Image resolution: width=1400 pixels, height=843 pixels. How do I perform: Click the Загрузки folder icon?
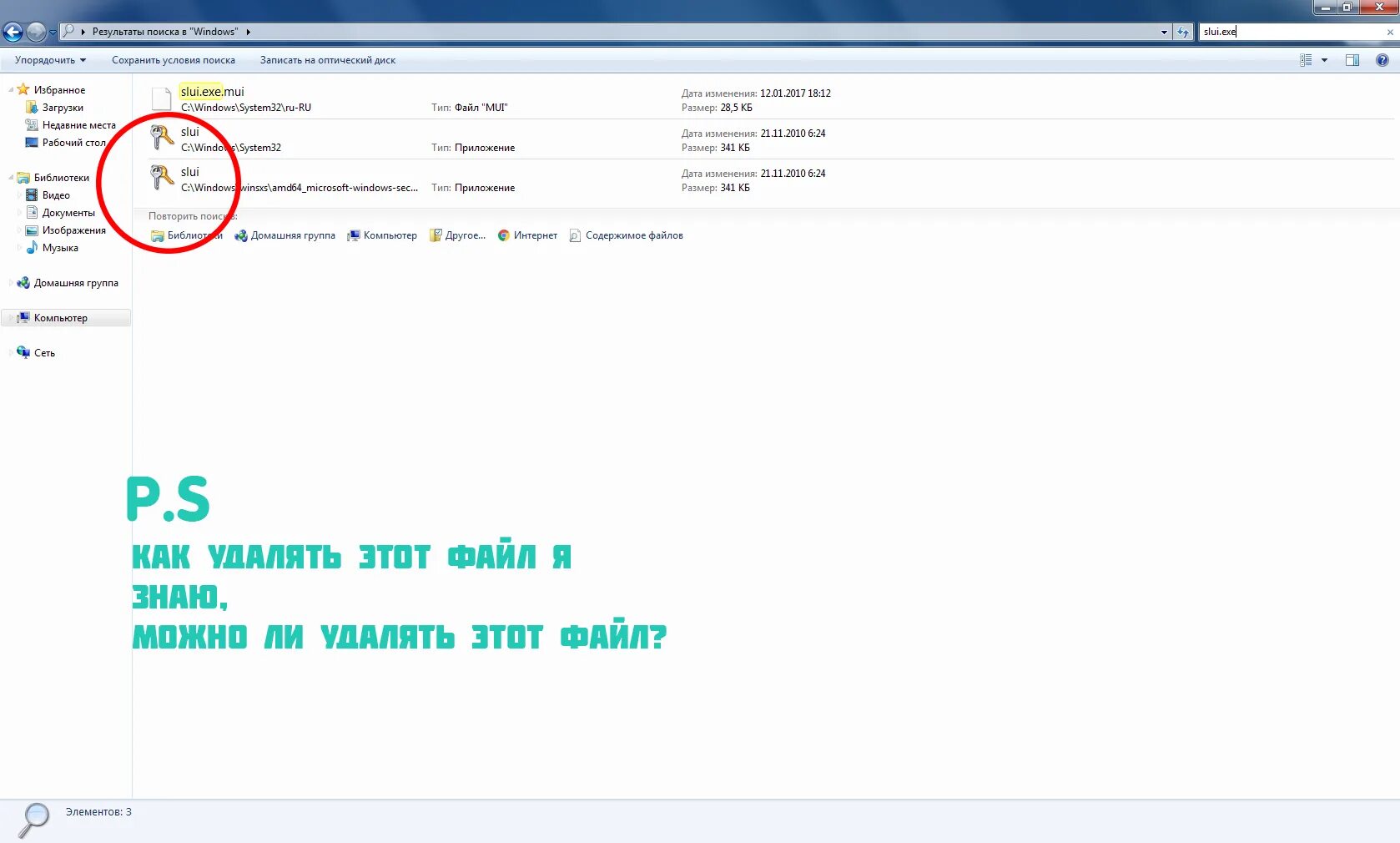click(x=32, y=108)
